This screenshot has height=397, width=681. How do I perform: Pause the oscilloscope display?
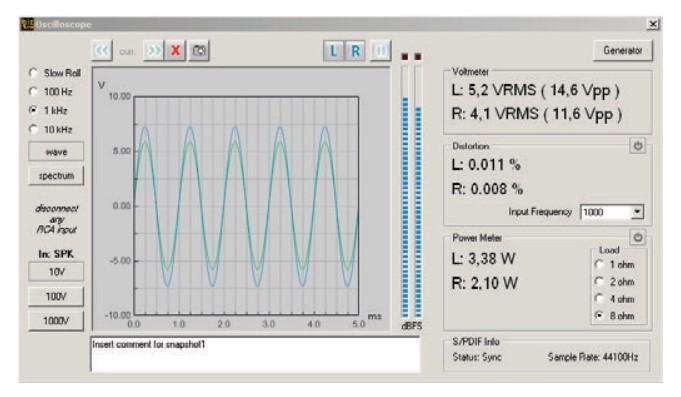coord(380,51)
